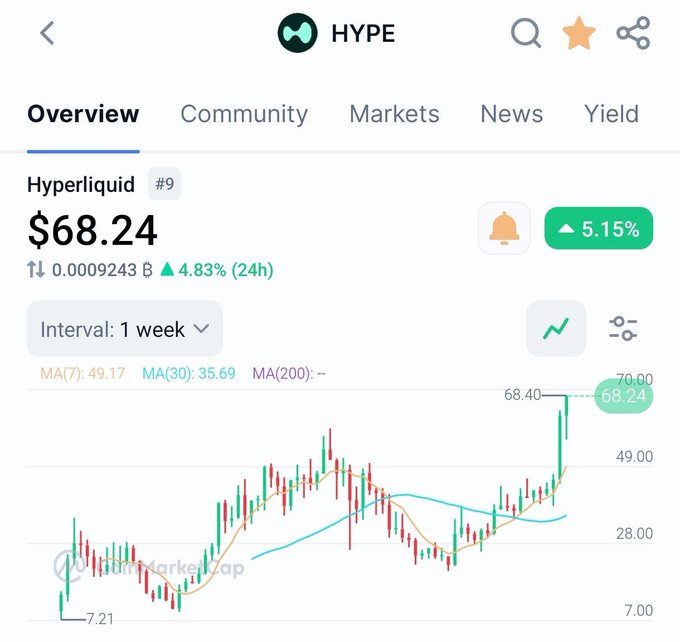Click the 68.40 high marker on chart
Screen dimensions: 680x642
pyautogui.click(x=522, y=395)
